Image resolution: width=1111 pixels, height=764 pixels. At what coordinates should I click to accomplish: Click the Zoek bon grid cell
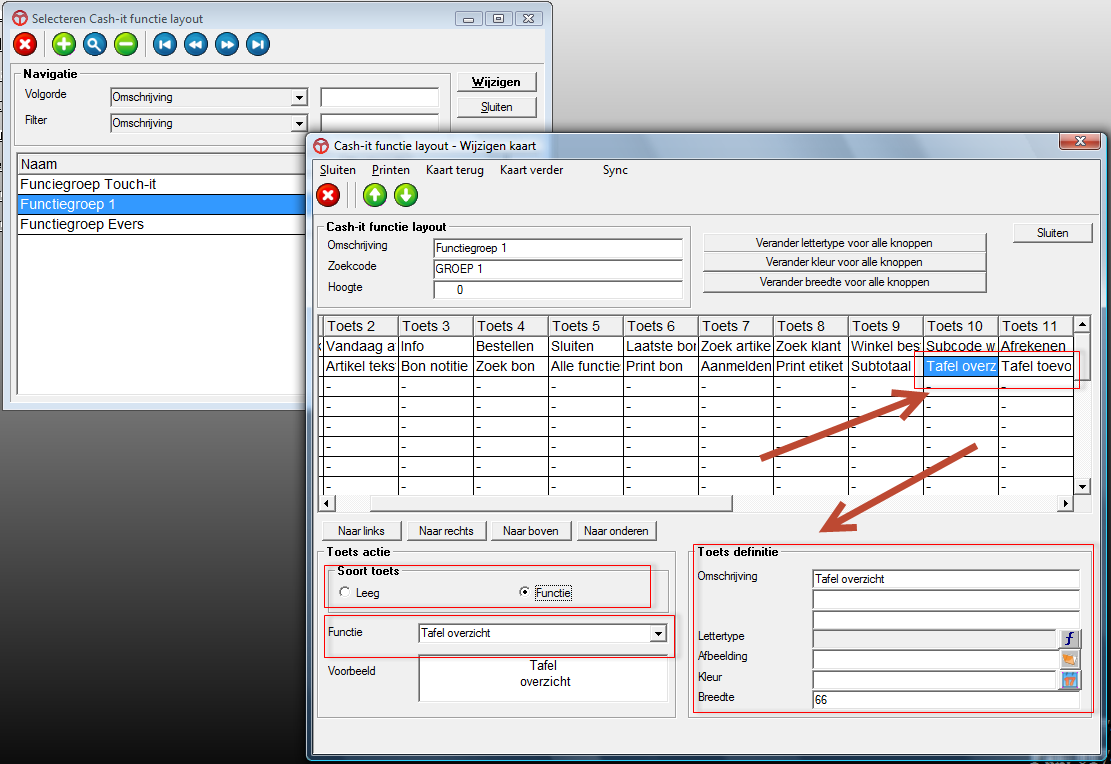(511, 366)
